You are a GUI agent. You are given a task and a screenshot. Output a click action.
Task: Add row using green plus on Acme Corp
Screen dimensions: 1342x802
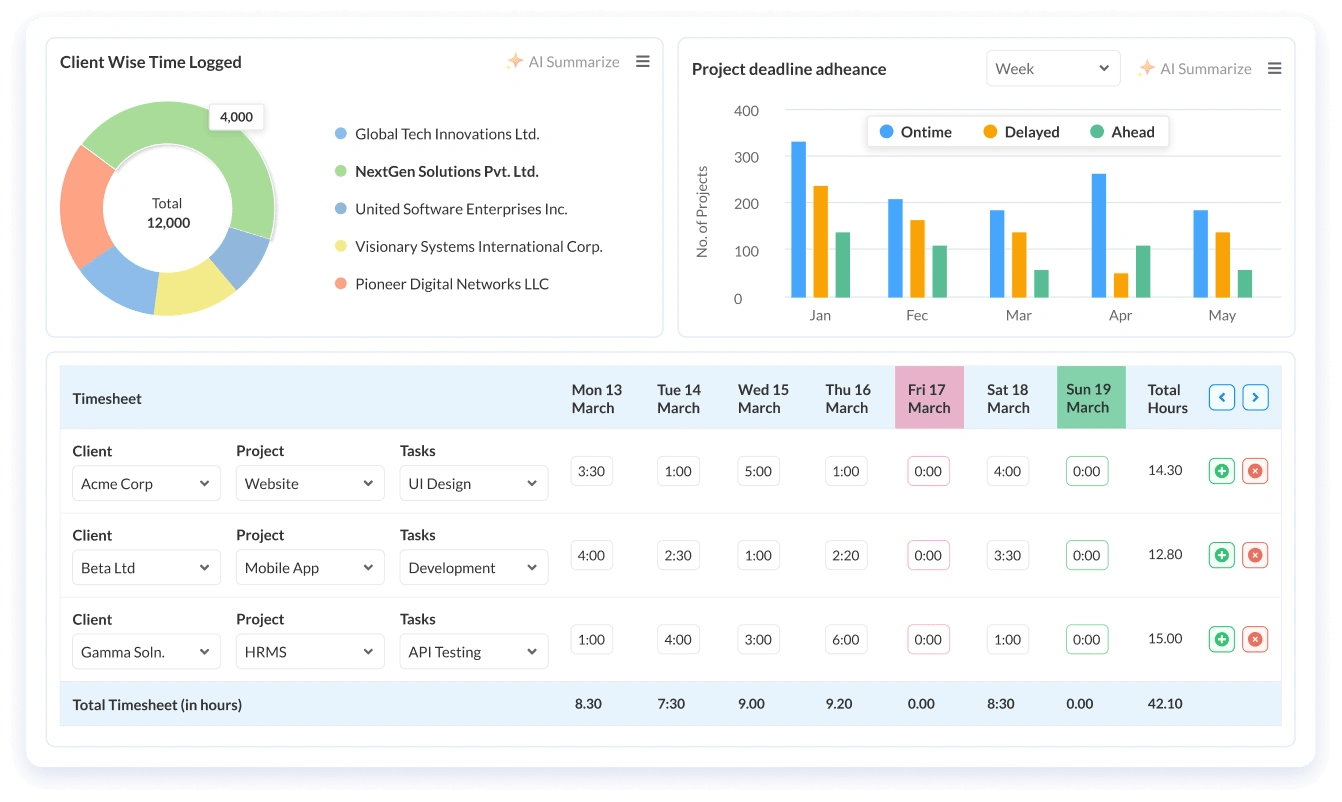coord(1222,471)
